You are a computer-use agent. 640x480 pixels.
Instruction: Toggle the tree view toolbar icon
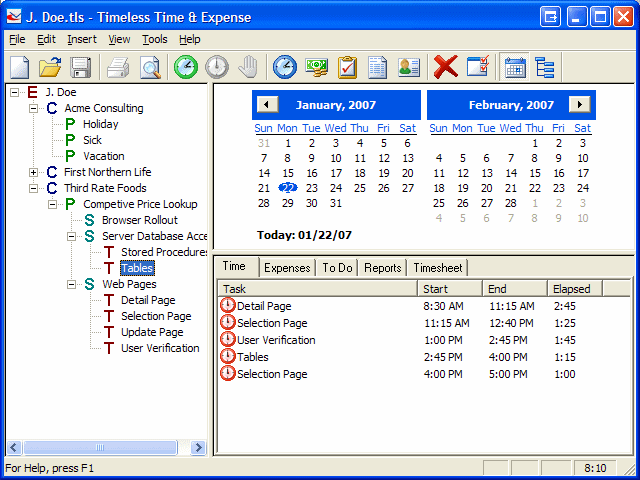545,68
